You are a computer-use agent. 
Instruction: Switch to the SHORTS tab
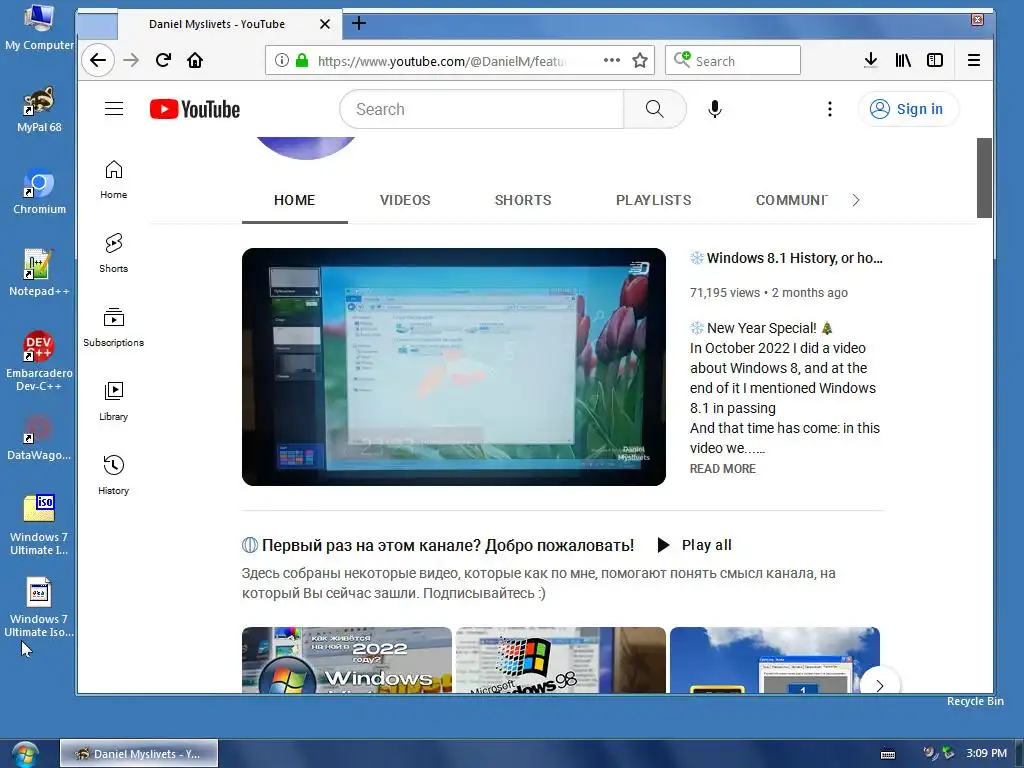(x=523, y=200)
